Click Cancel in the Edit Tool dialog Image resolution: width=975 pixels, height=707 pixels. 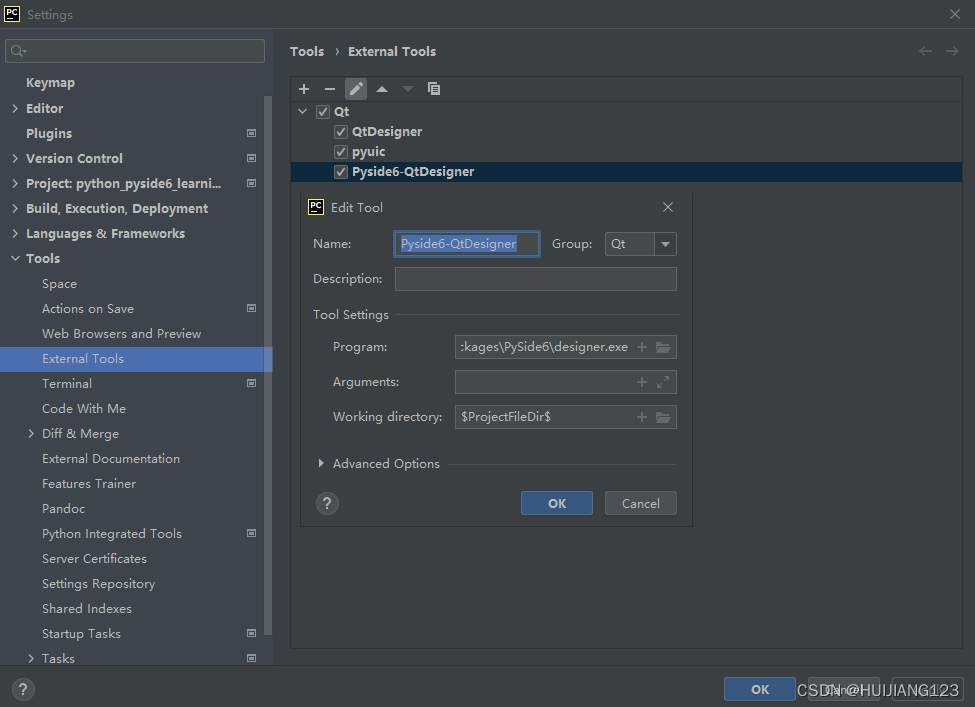coord(640,503)
